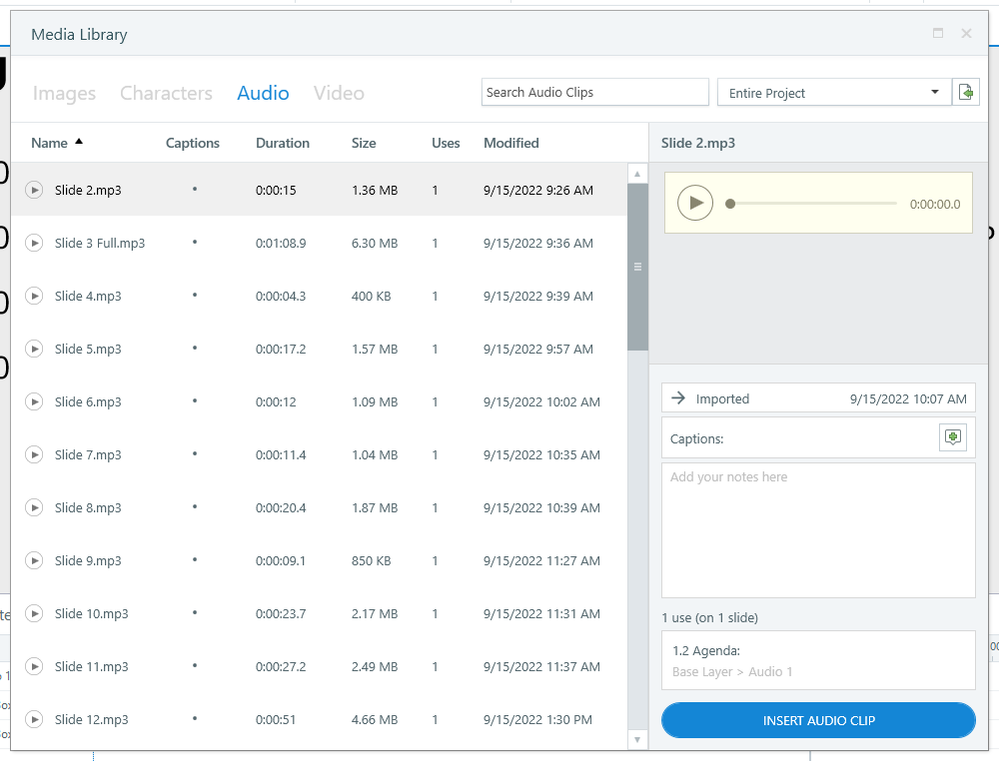The width and height of the screenshot is (999, 761).
Task: Open the 1.2 Agenda slide usage link
Action: 706,651
